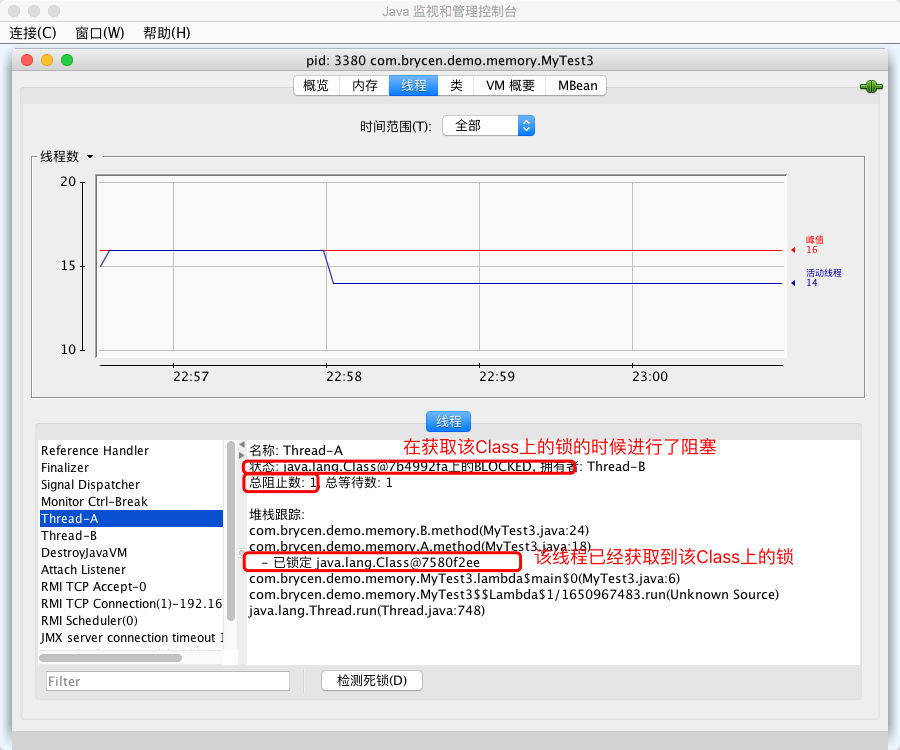Select Finalizer in the thread list
The width and height of the screenshot is (900, 750).
pyautogui.click(x=131, y=468)
